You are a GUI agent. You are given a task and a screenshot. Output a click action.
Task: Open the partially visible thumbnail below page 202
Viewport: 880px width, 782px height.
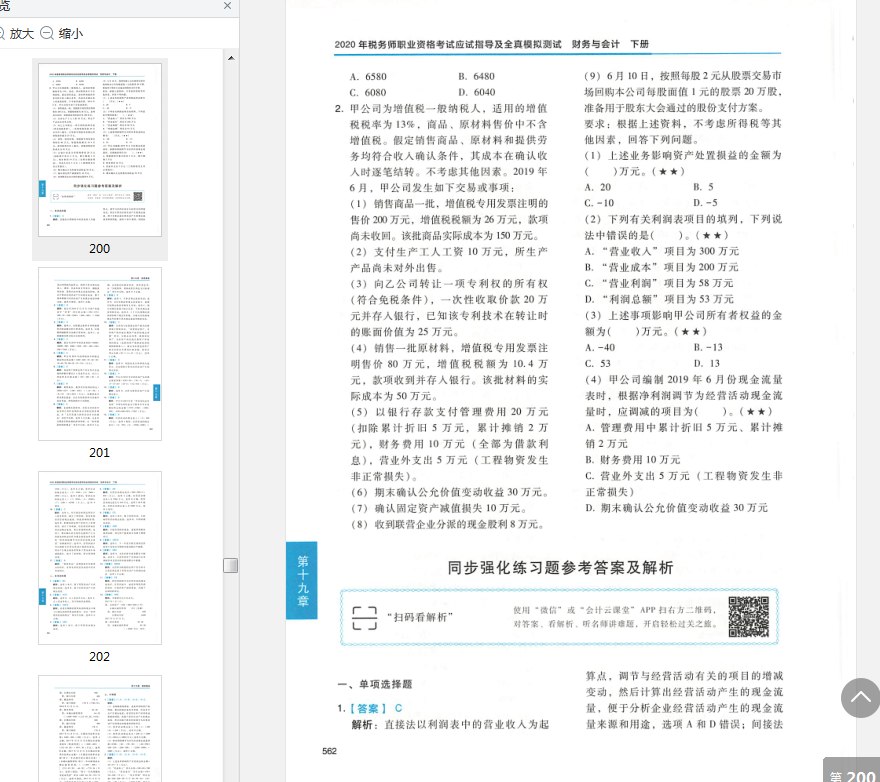coord(100,728)
